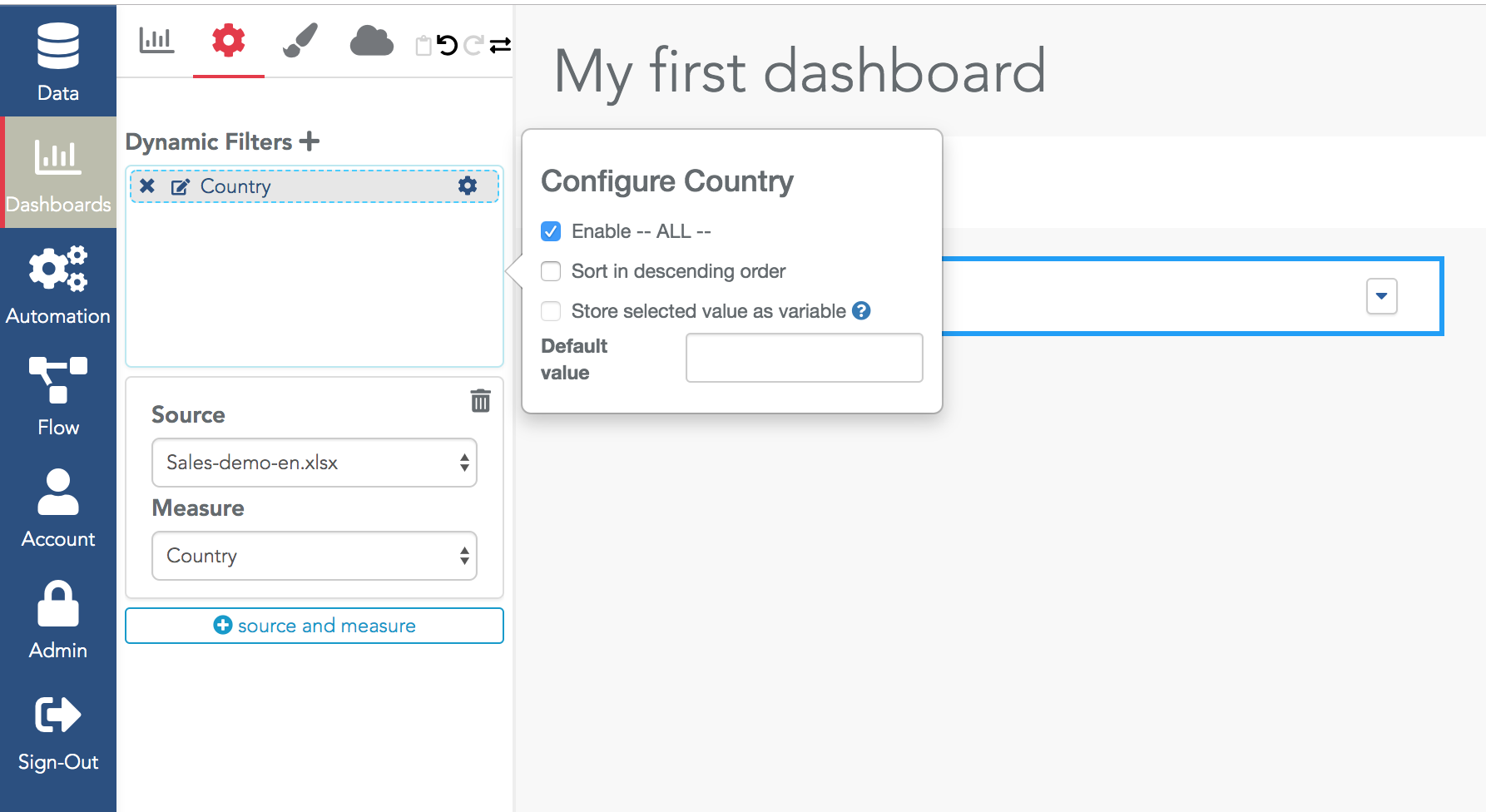
Task: Click the Configure Country heading
Action: (x=667, y=181)
